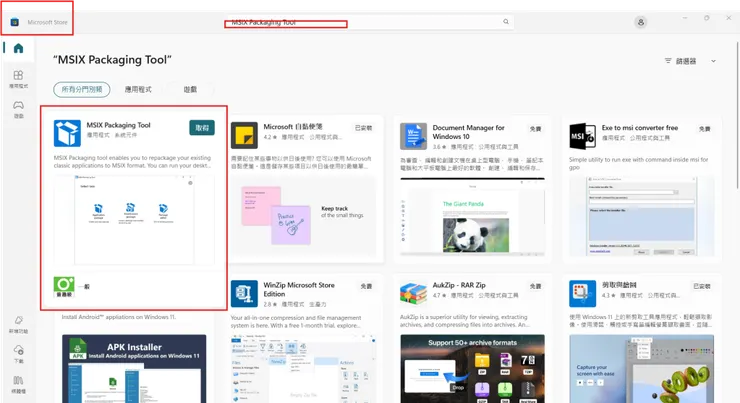Click the AukZip RAR Zip icon
Screen dimensions: 740x403
pos(413,294)
